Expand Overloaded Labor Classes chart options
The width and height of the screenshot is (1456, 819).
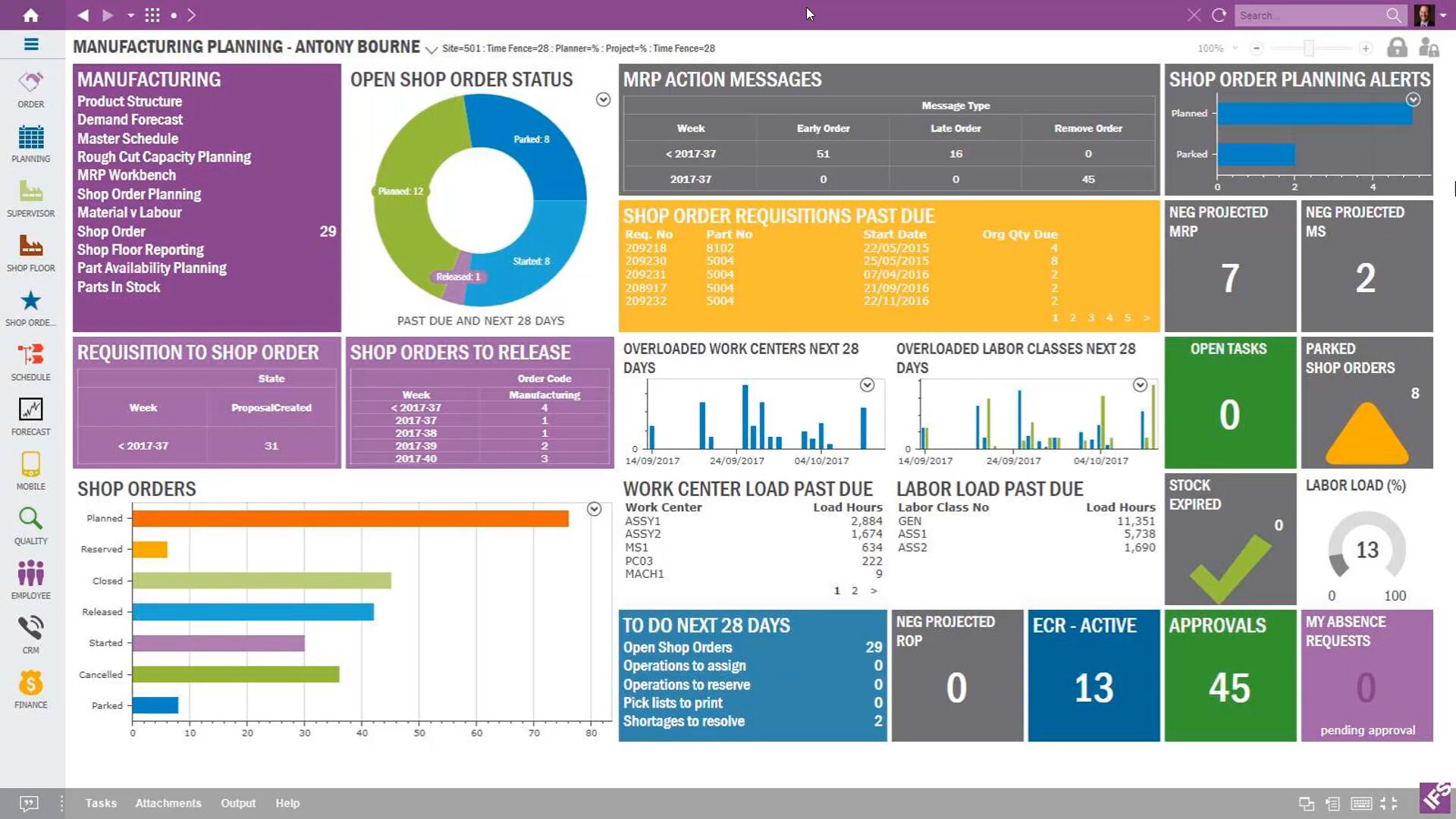click(1140, 385)
